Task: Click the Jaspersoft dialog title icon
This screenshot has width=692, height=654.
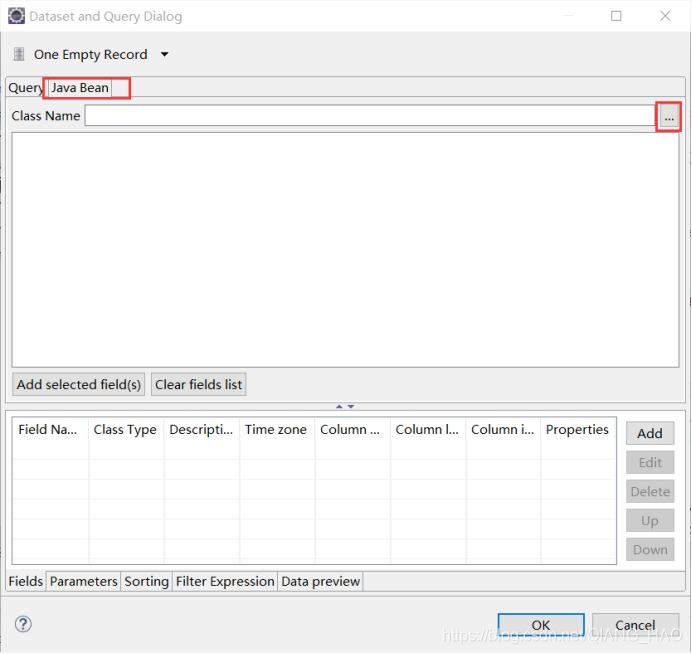Action: (16, 16)
